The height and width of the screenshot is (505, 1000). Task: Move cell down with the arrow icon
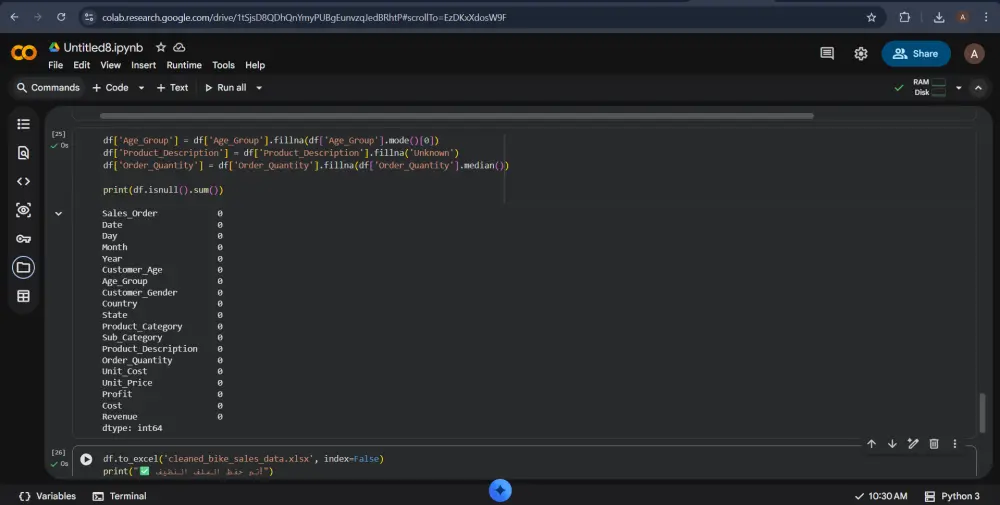point(892,444)
